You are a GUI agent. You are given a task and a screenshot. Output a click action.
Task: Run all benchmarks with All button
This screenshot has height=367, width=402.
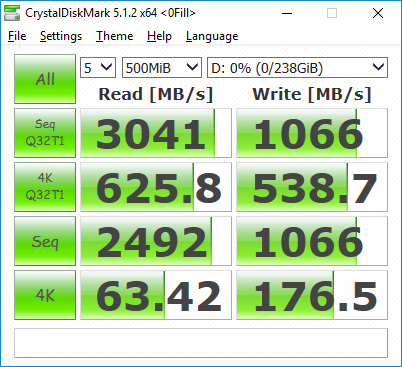45,79
